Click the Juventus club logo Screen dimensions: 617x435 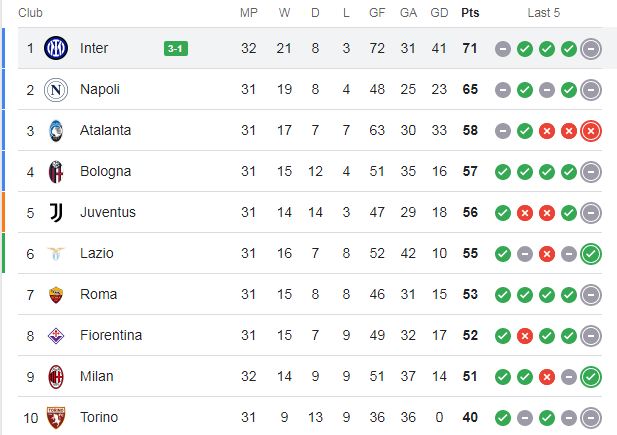tap(56, 213)
